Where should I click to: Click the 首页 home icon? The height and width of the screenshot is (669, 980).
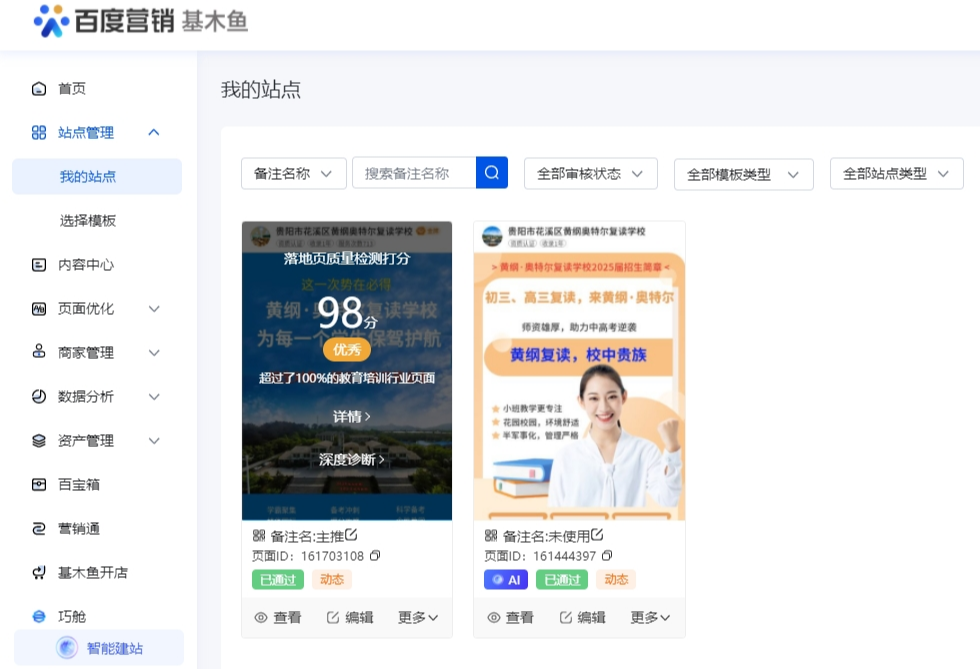point(39,89)
